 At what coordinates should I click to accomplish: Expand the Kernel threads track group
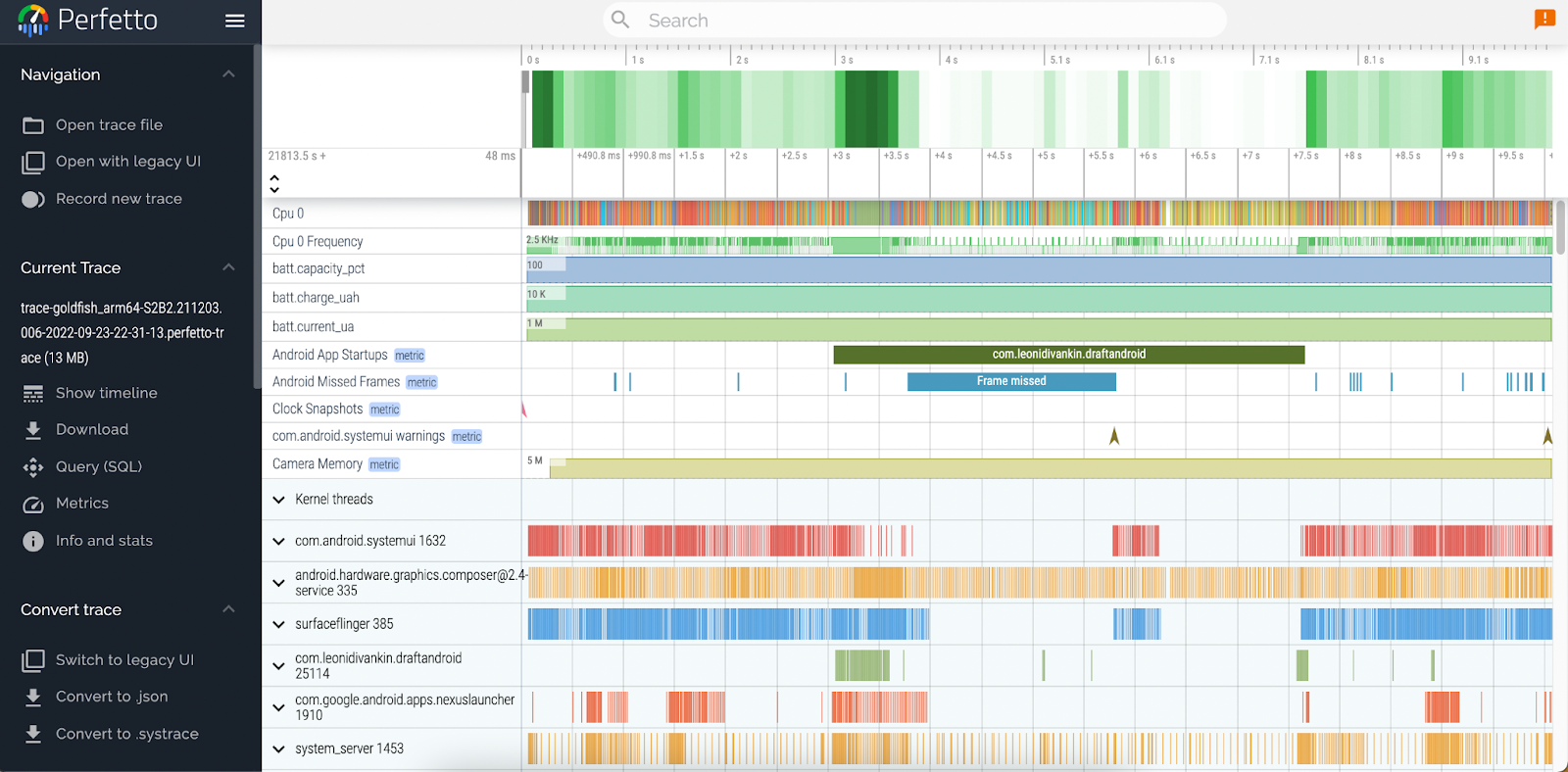[x=279, y=500]
